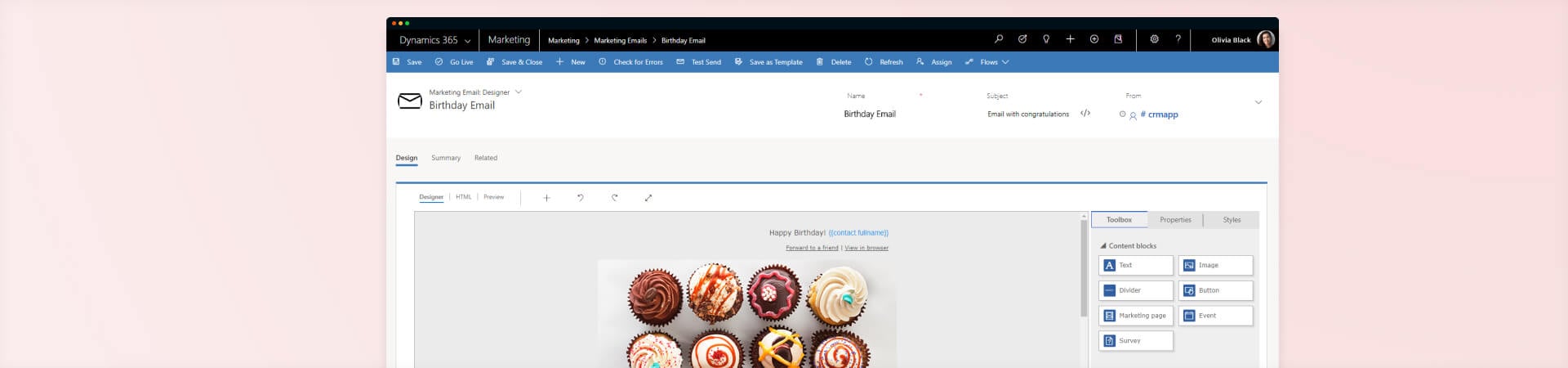Select the Survey content block
The width and height of the screenshot is (1568, 368).
[1135, 341]
